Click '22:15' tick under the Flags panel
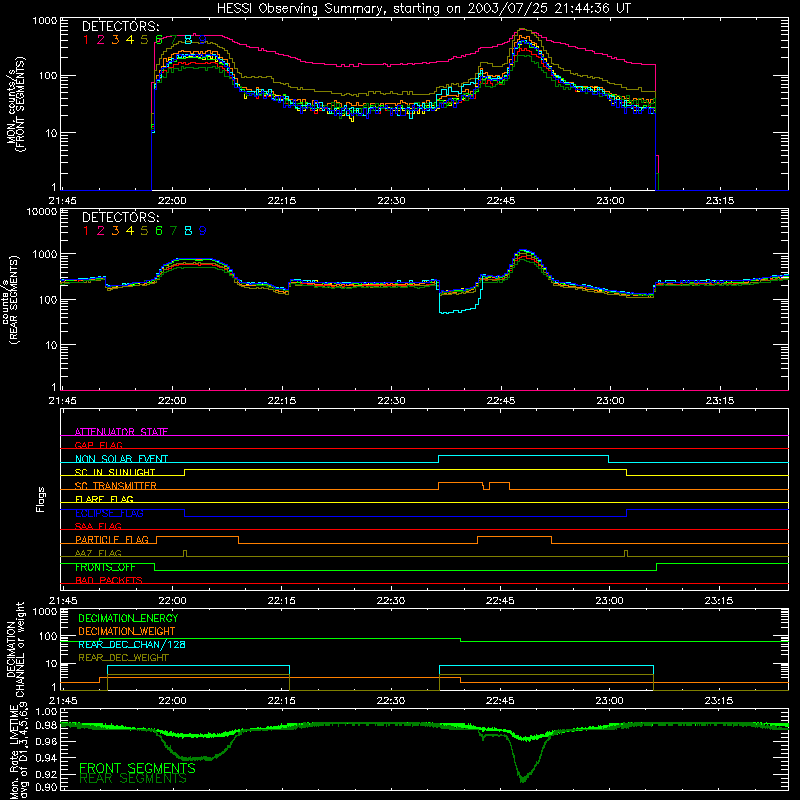 281,601
